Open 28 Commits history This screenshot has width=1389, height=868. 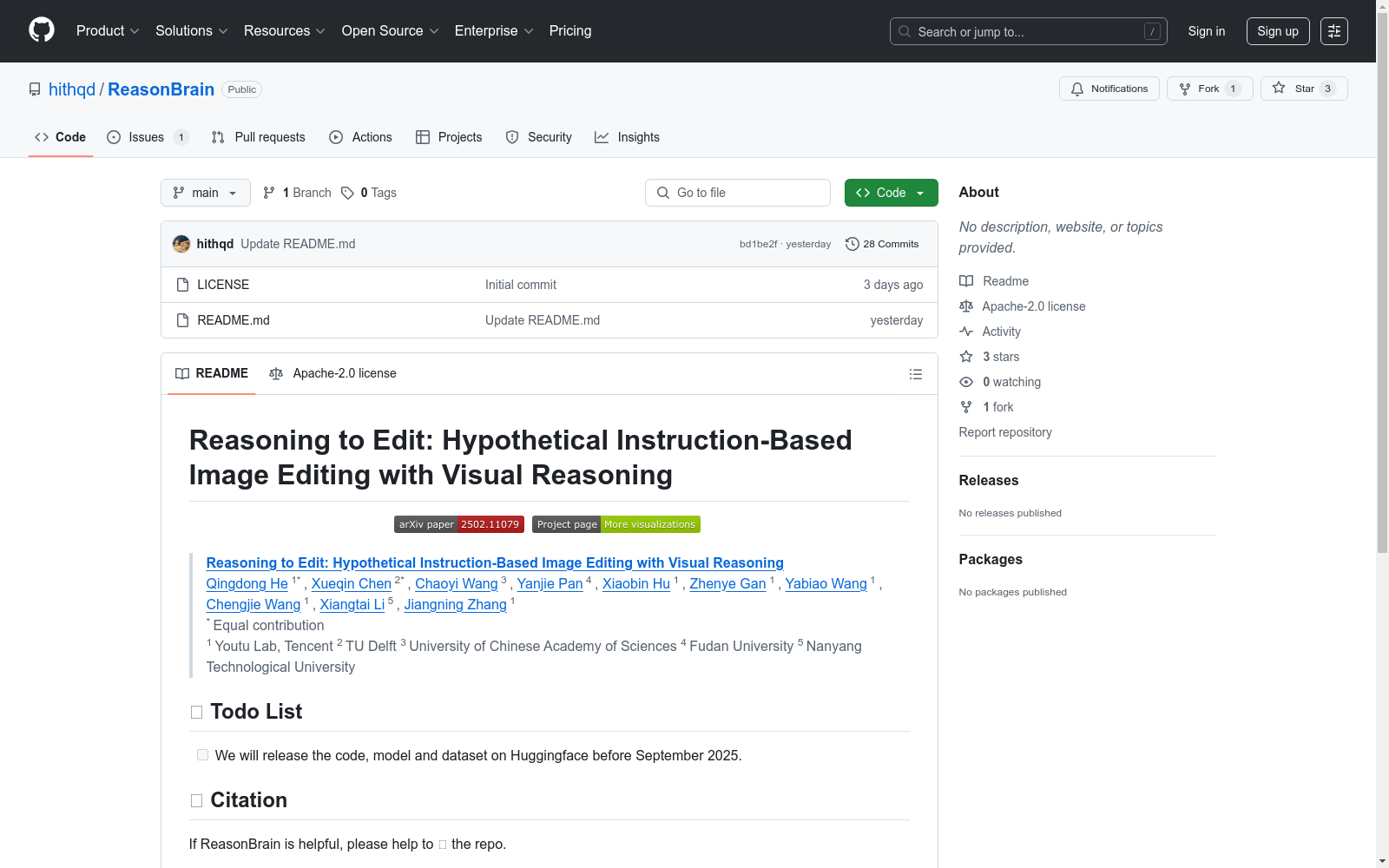click(x=882, y=244)
